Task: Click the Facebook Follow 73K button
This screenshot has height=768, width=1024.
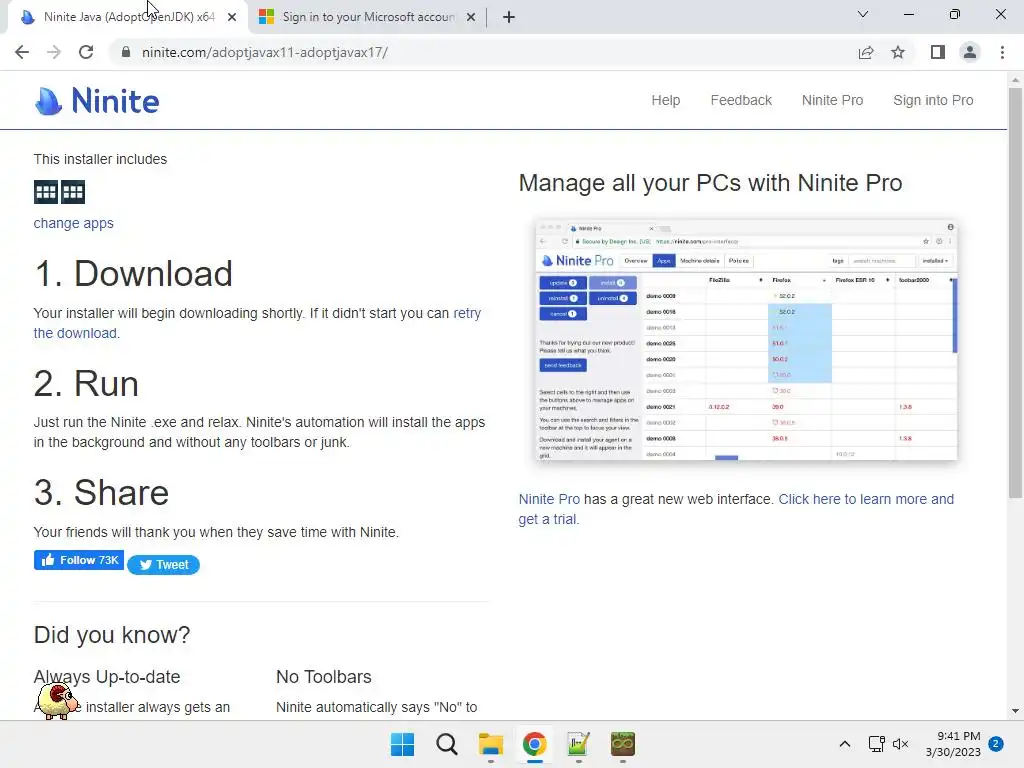Action: (x=78, y=560)
